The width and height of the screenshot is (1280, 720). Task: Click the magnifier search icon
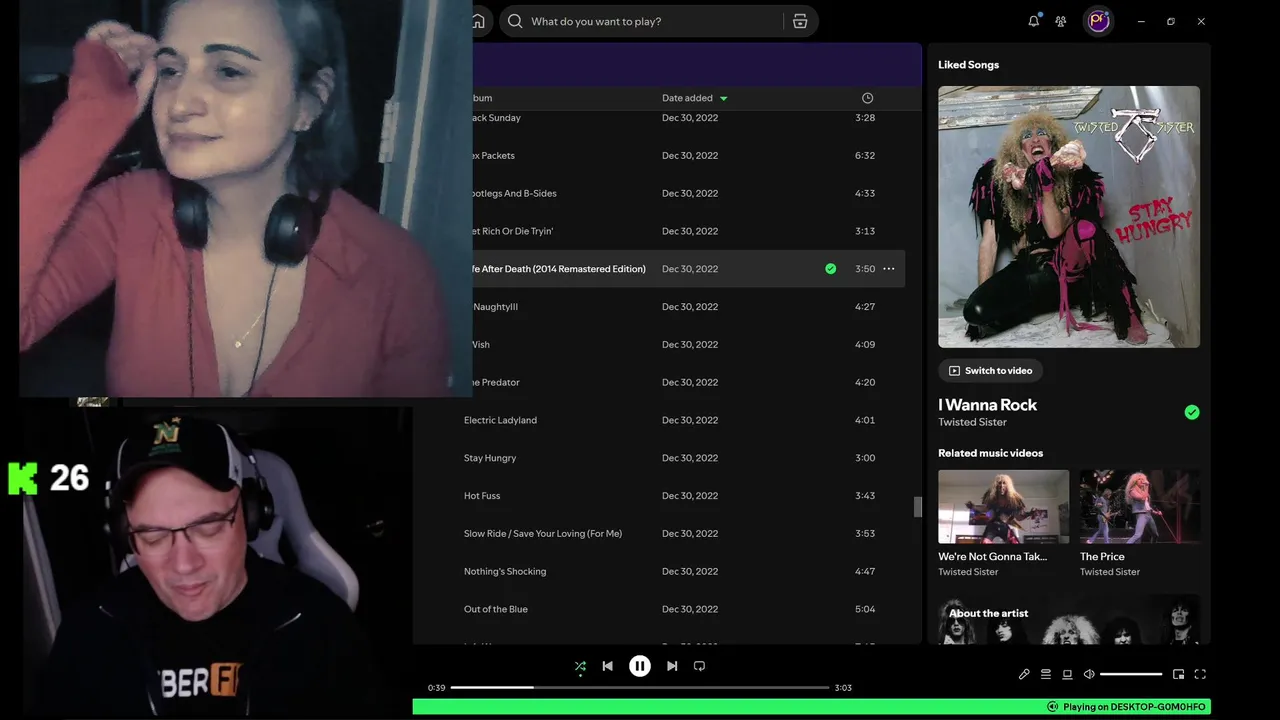(515, 21)
